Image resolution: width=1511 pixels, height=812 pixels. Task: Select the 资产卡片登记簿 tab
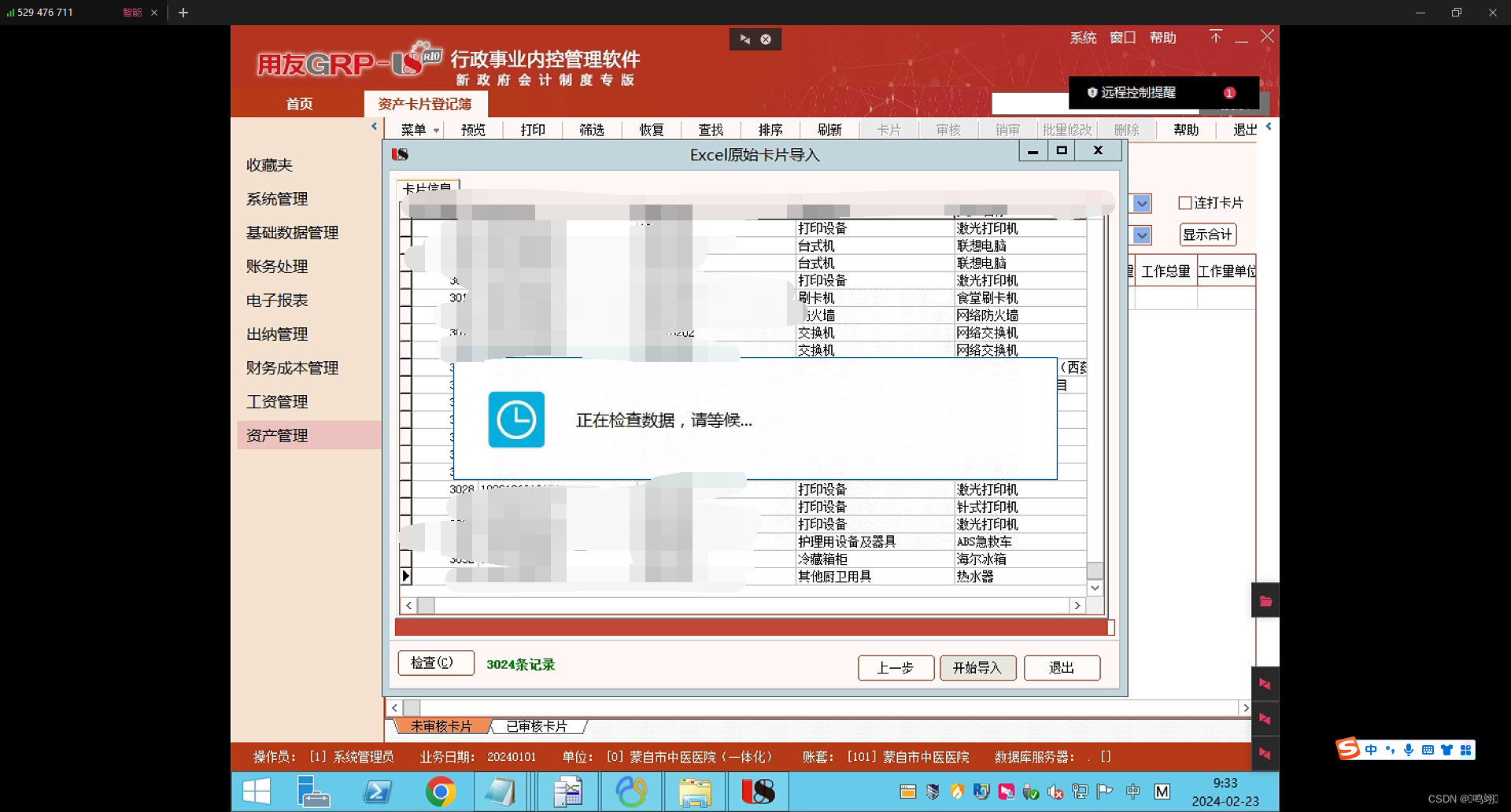point(425,104)
